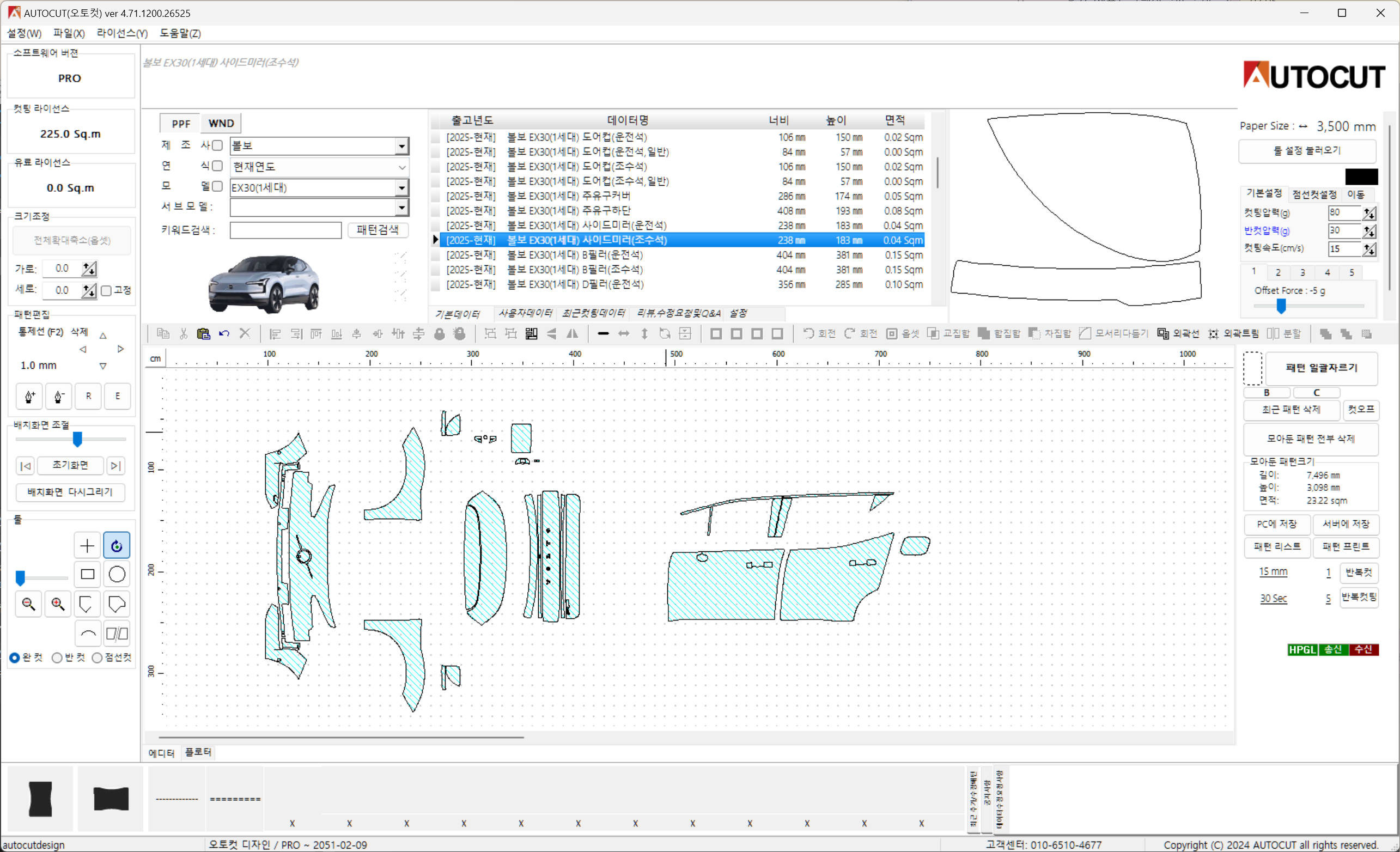
Task: Click the 반컷압력 value stepper
Action: point(1369,231)
